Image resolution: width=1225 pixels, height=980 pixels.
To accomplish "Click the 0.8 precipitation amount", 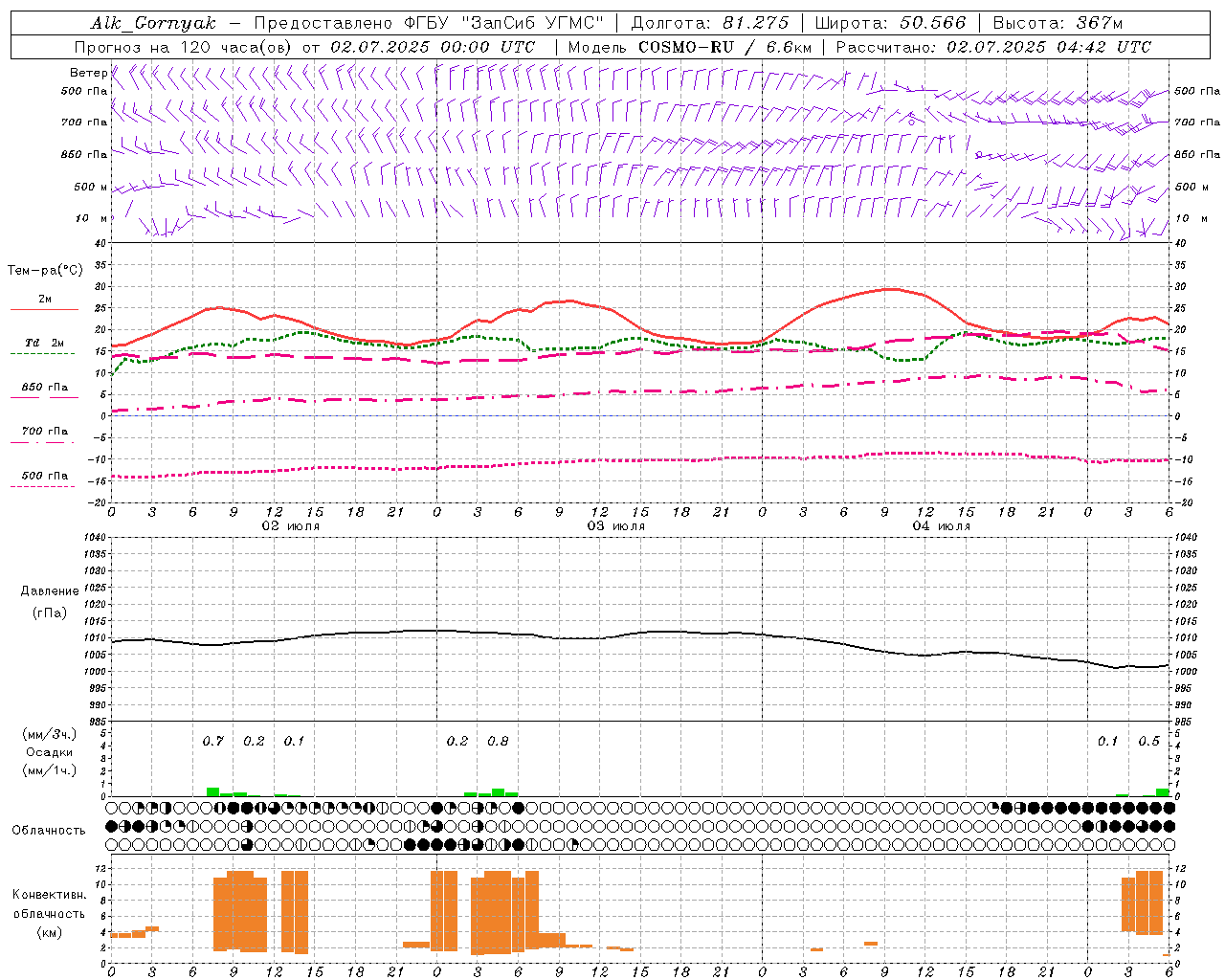I will [x=498, y=742].
